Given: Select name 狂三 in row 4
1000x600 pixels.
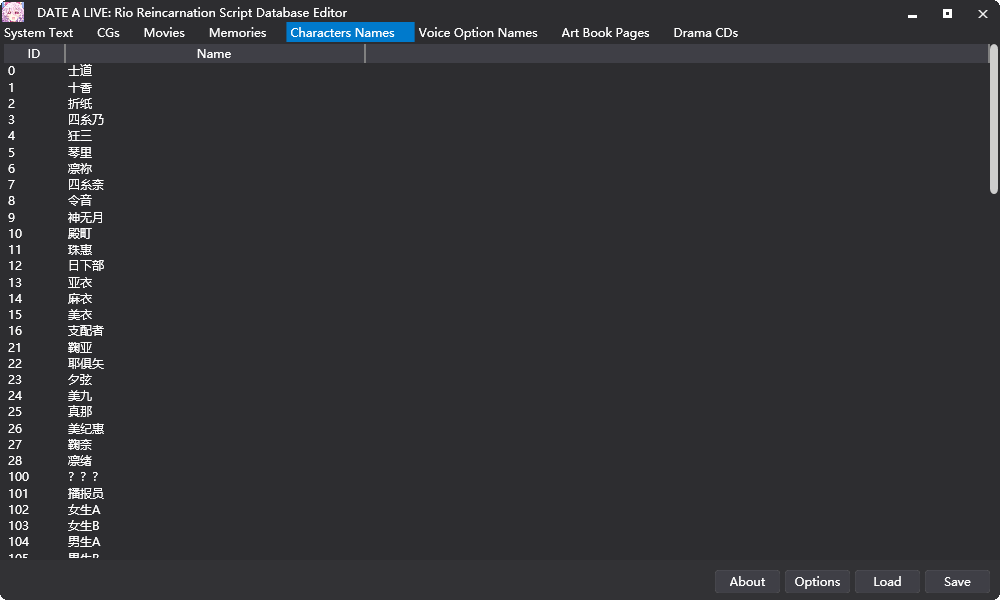Looking at the screenshot, I should coord(80,136).
